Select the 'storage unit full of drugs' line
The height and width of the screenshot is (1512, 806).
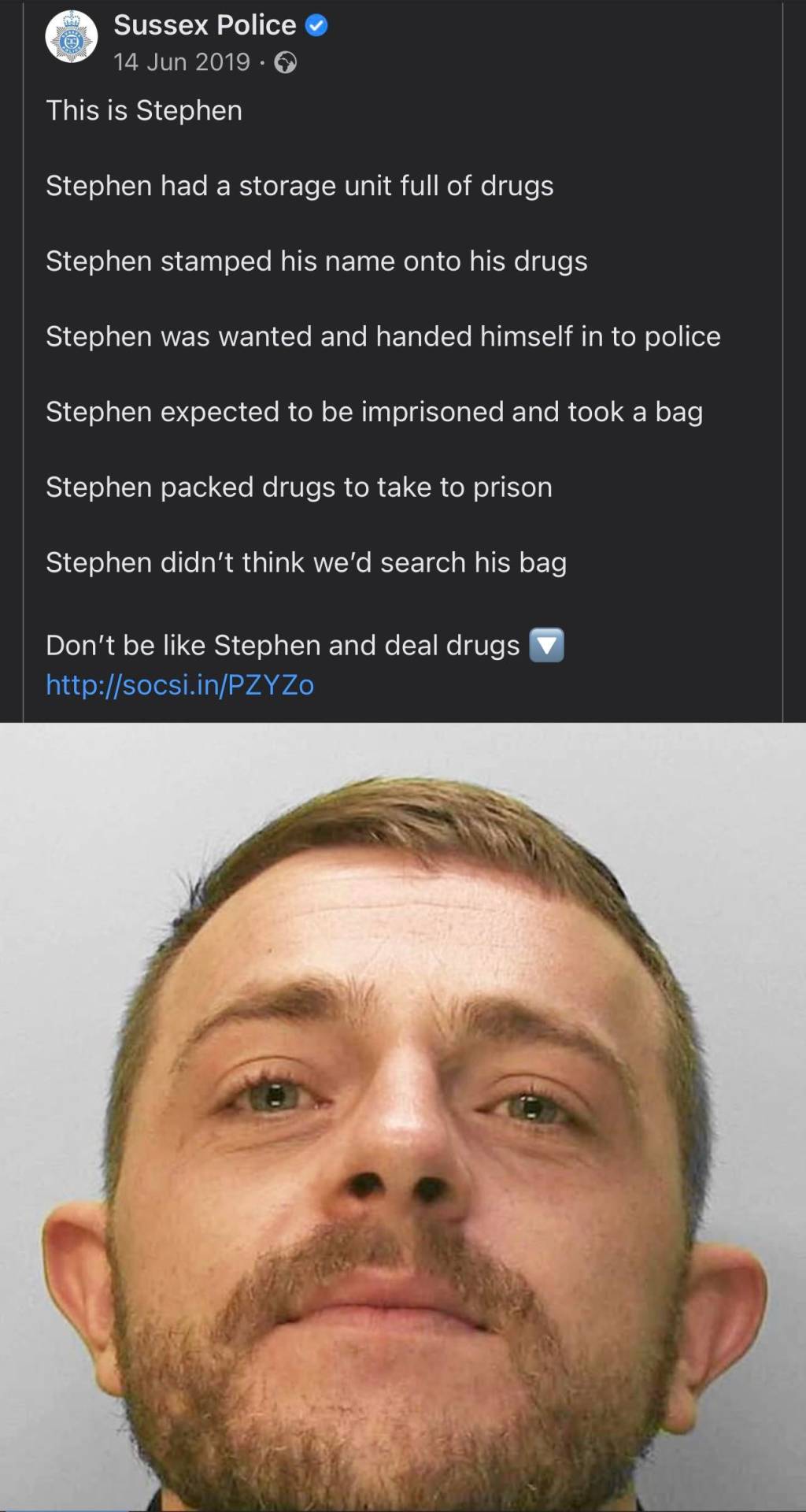tap(300, 186)
